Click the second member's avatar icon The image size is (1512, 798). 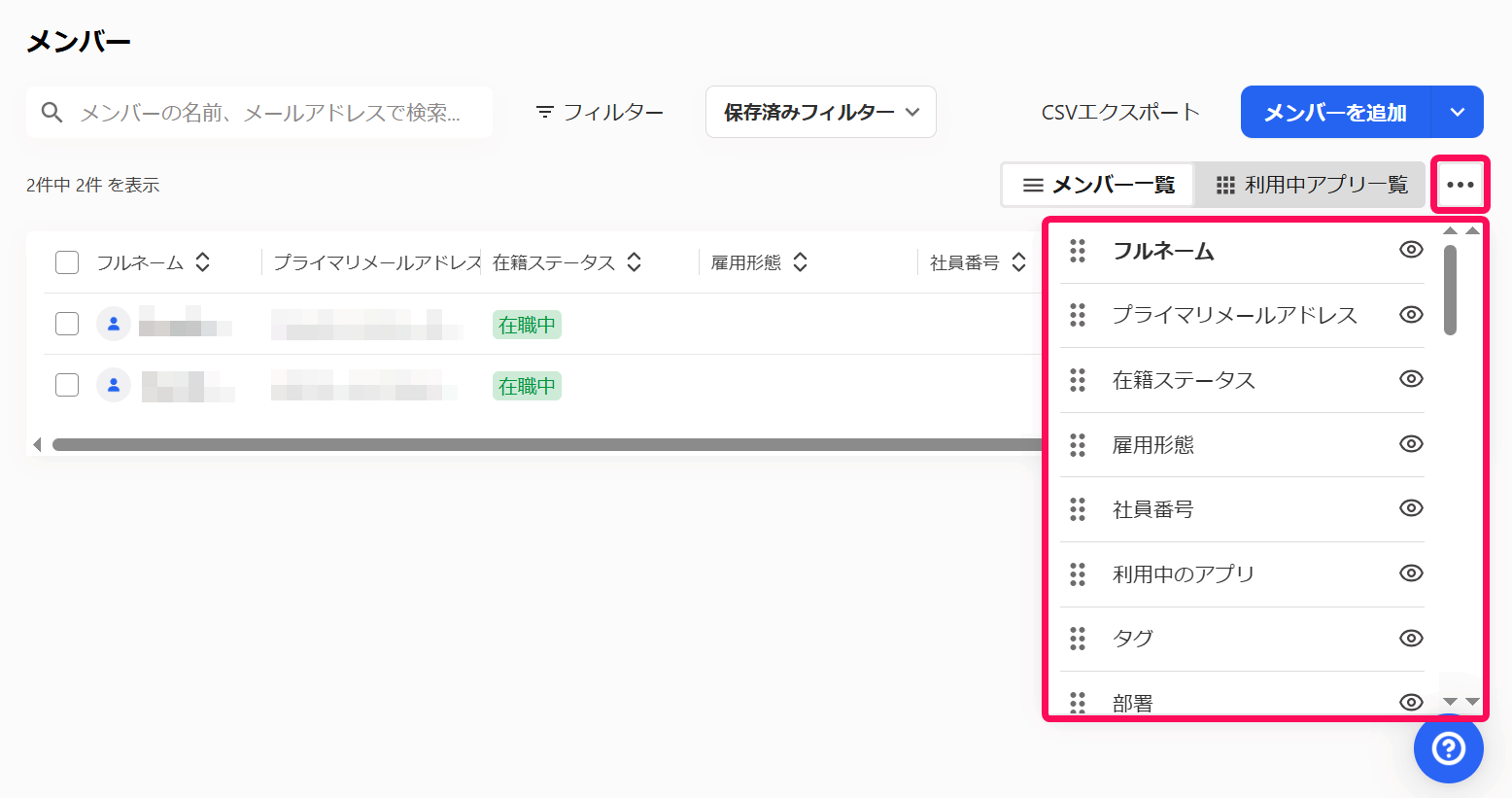[114, 385]
